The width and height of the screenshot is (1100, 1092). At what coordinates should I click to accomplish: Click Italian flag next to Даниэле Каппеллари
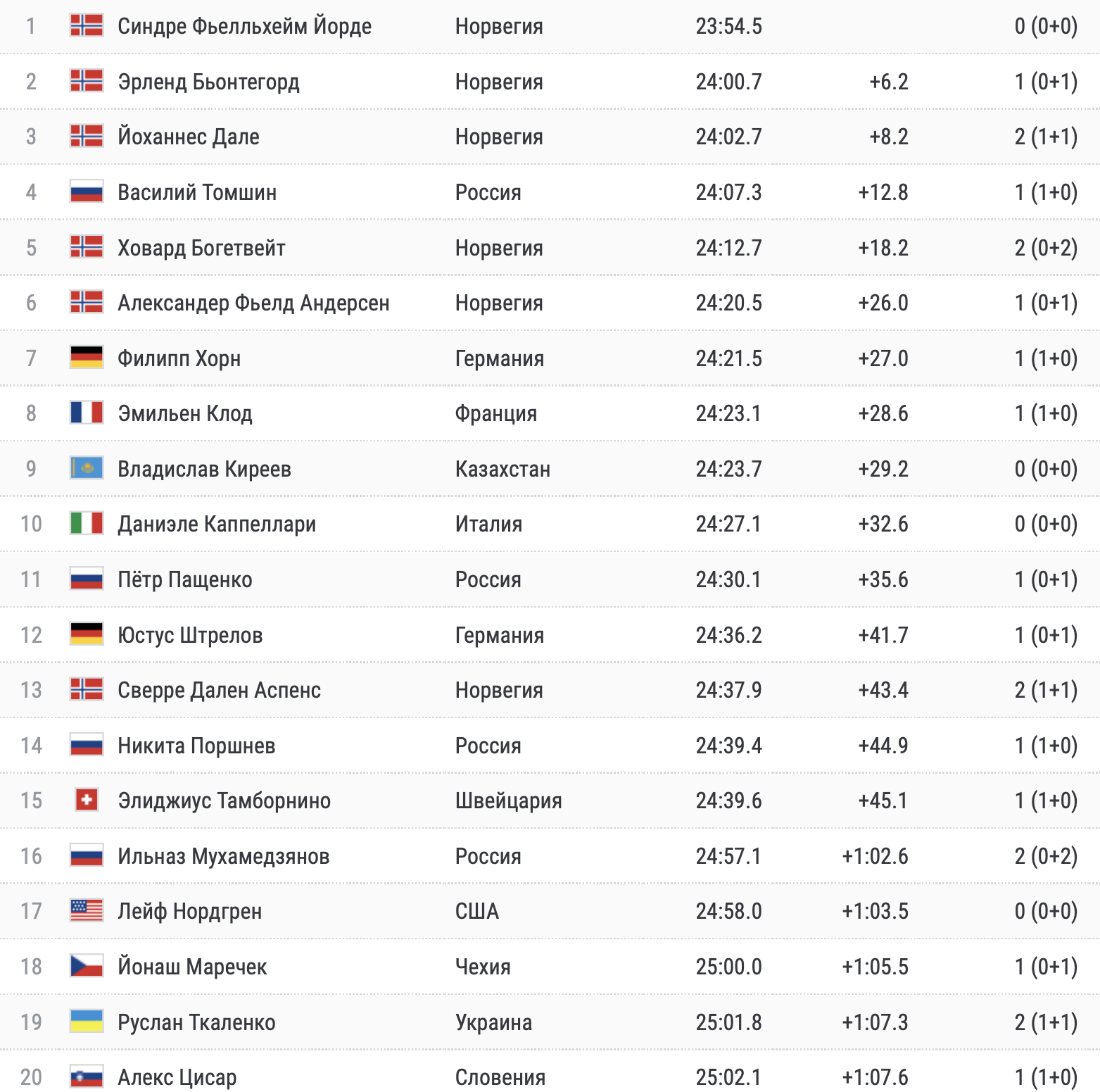(87, 523)
